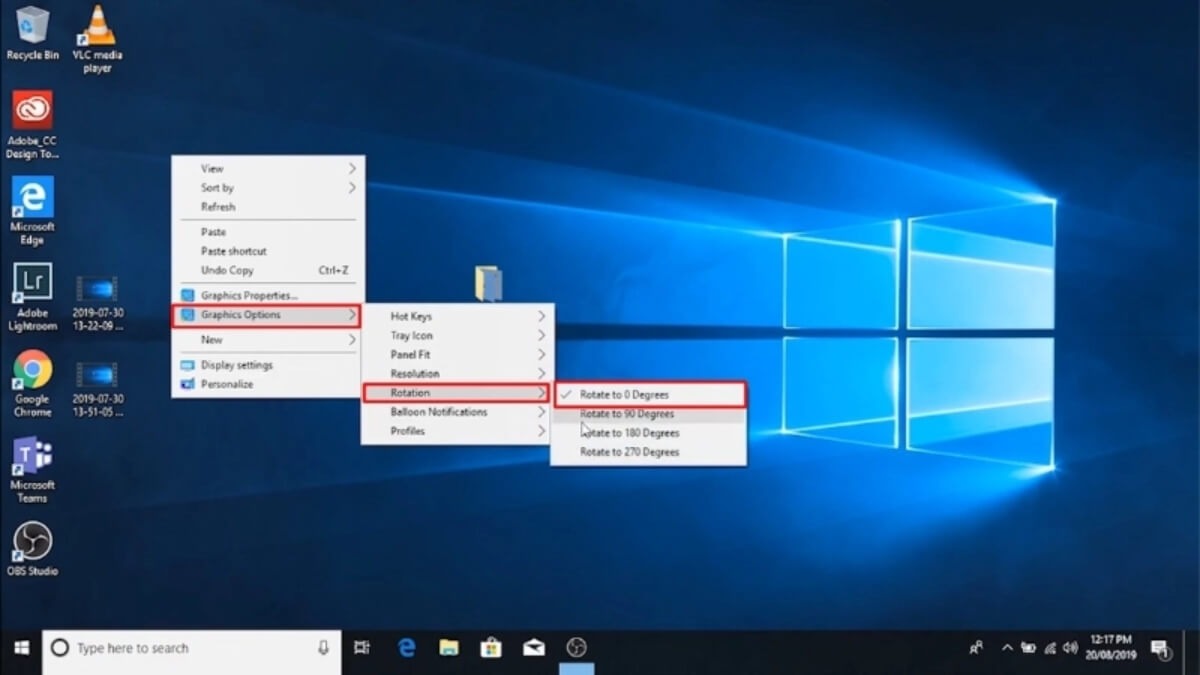The height and width of the screenshot is (675, 1200).
Task: Open the Action Center notifications icon
Action: tap(1160, 648)
